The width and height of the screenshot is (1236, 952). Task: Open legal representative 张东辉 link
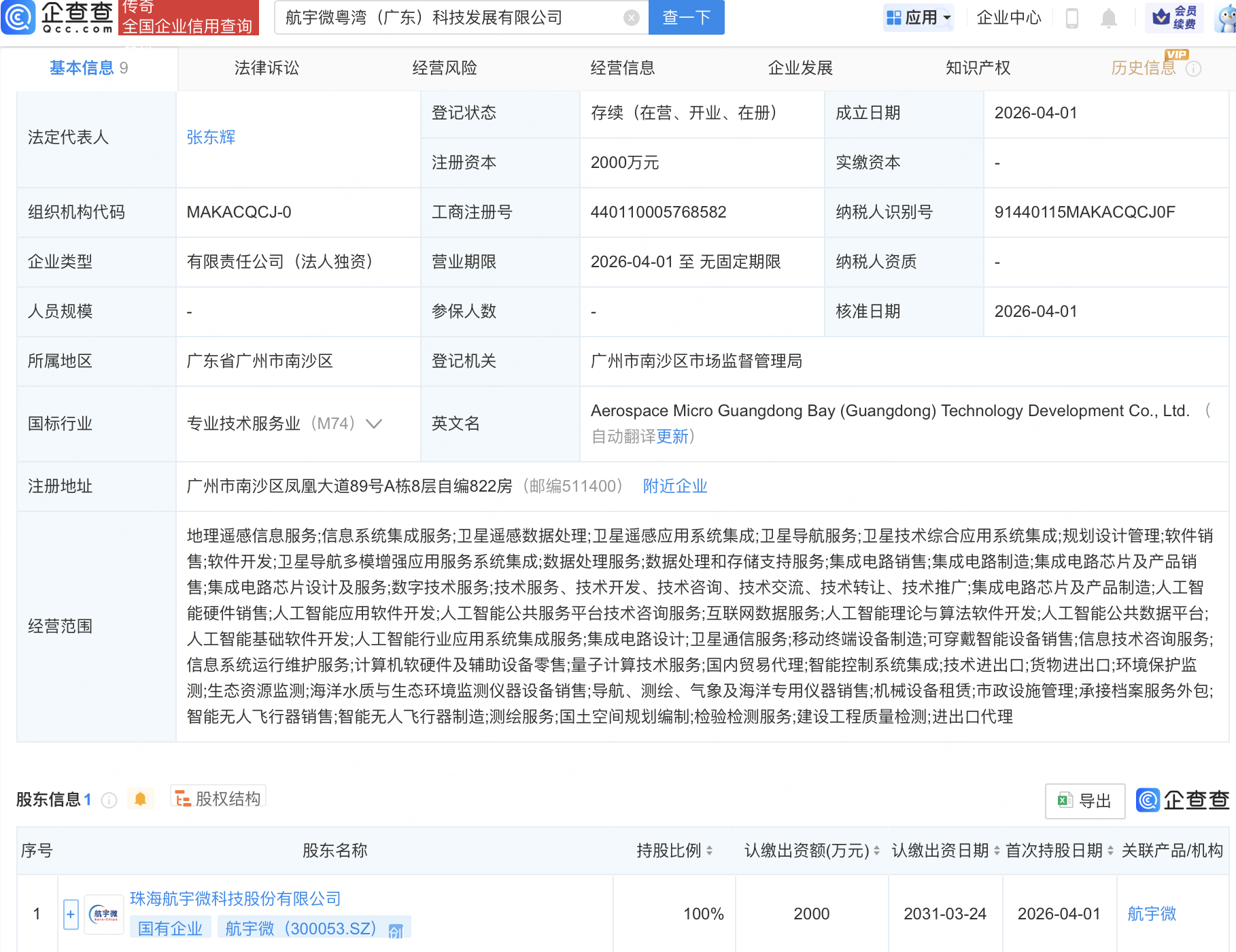[x=211, y=137]
